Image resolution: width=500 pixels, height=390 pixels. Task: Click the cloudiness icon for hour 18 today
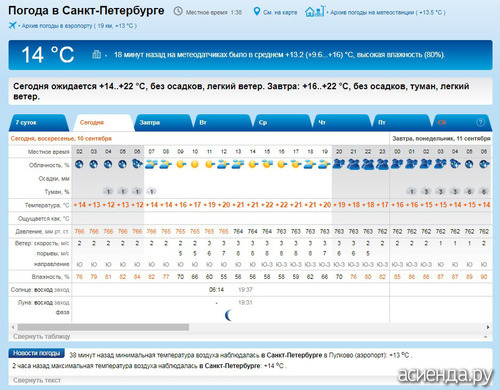[310, 164]
